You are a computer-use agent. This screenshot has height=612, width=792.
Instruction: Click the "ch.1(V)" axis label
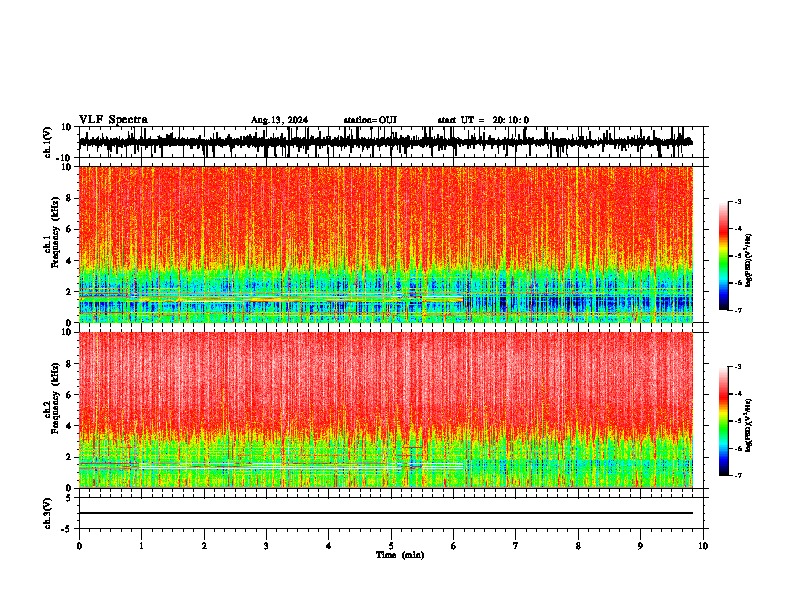[48, 142]
